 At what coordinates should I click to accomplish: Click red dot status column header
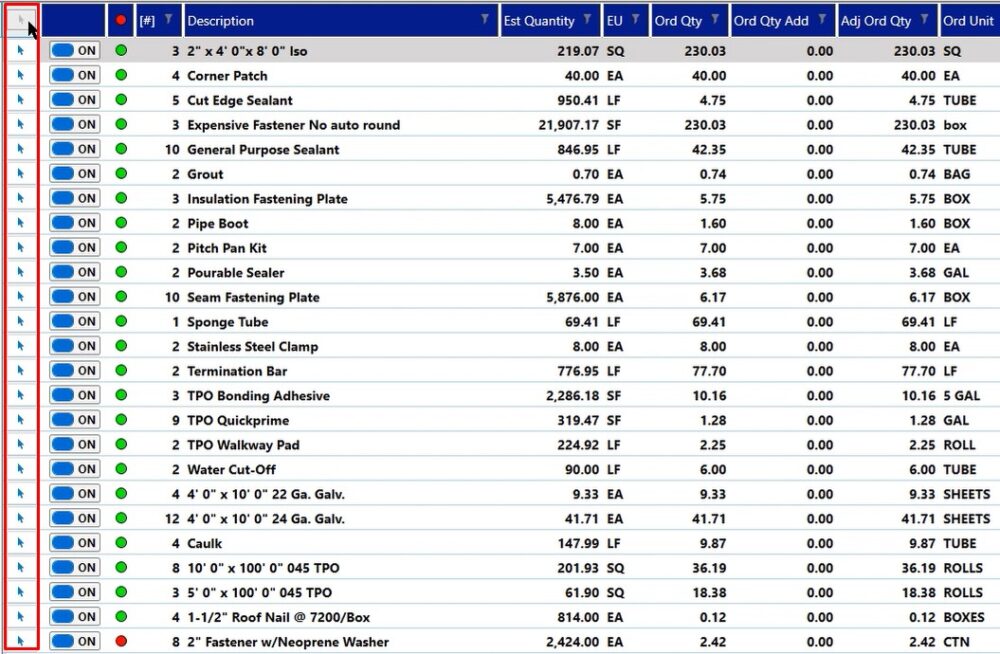click(x=121, y=20)
